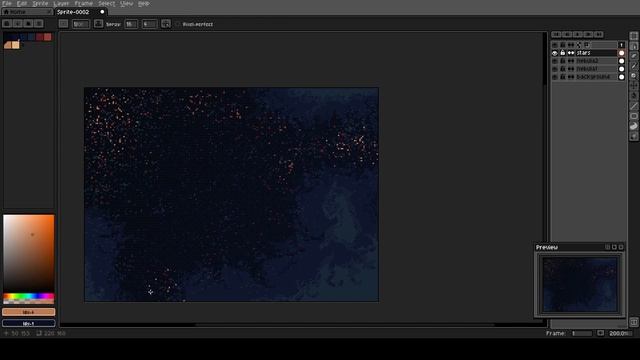Image resolution: width=640 pixels, height=360 pixels.
Task: Open the File menu
Action: click(7, 4)
